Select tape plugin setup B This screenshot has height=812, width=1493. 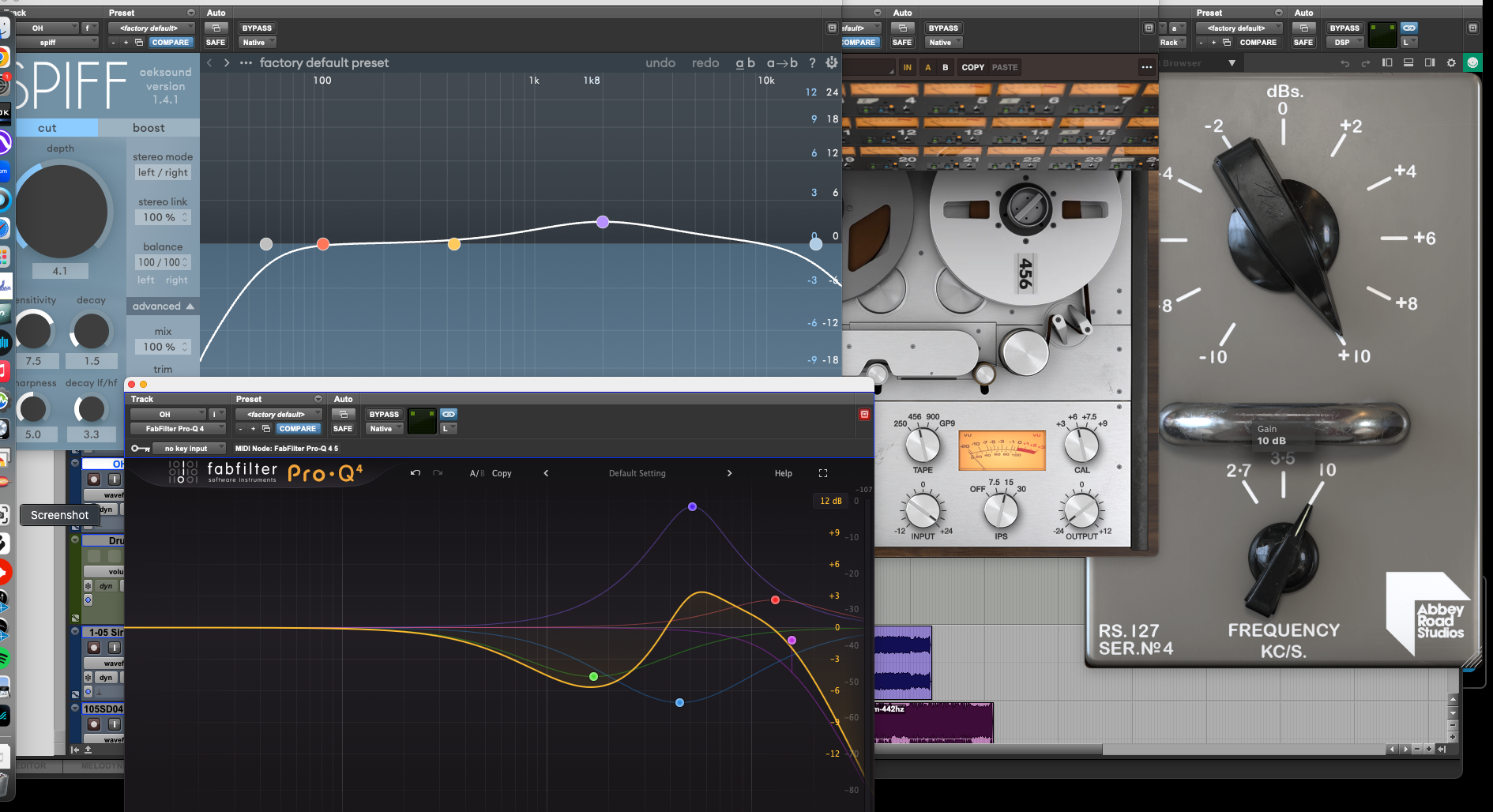coord(946,67)
